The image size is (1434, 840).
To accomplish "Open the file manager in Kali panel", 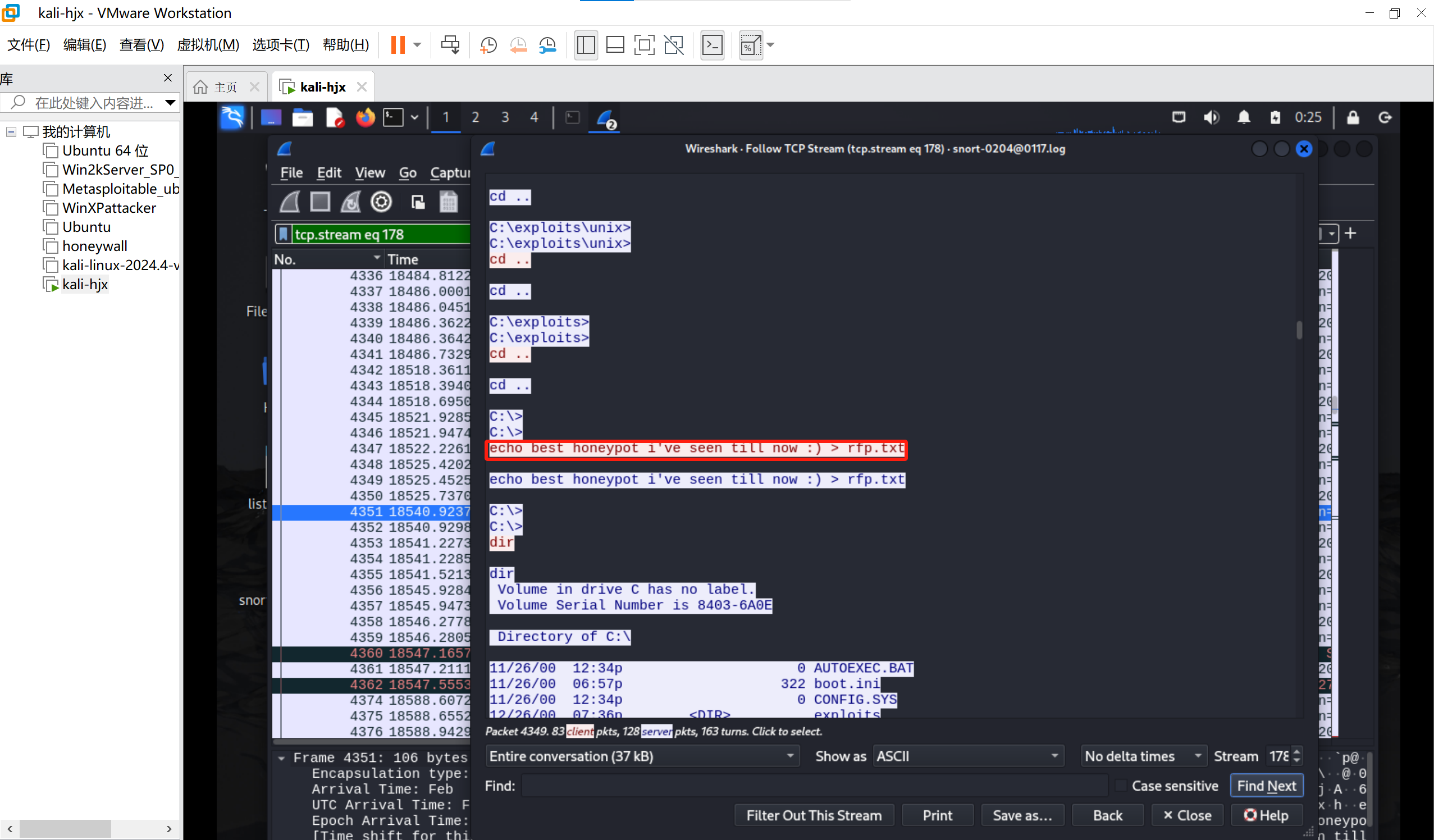I will coord(302,118).
